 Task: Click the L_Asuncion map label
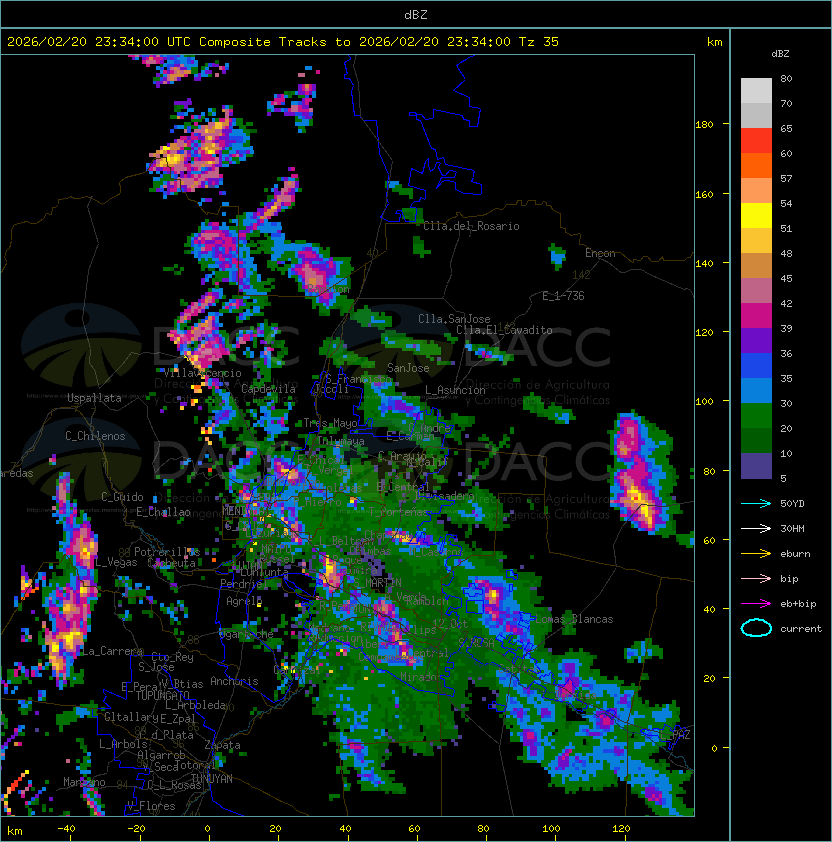click(x=455, y=390)
